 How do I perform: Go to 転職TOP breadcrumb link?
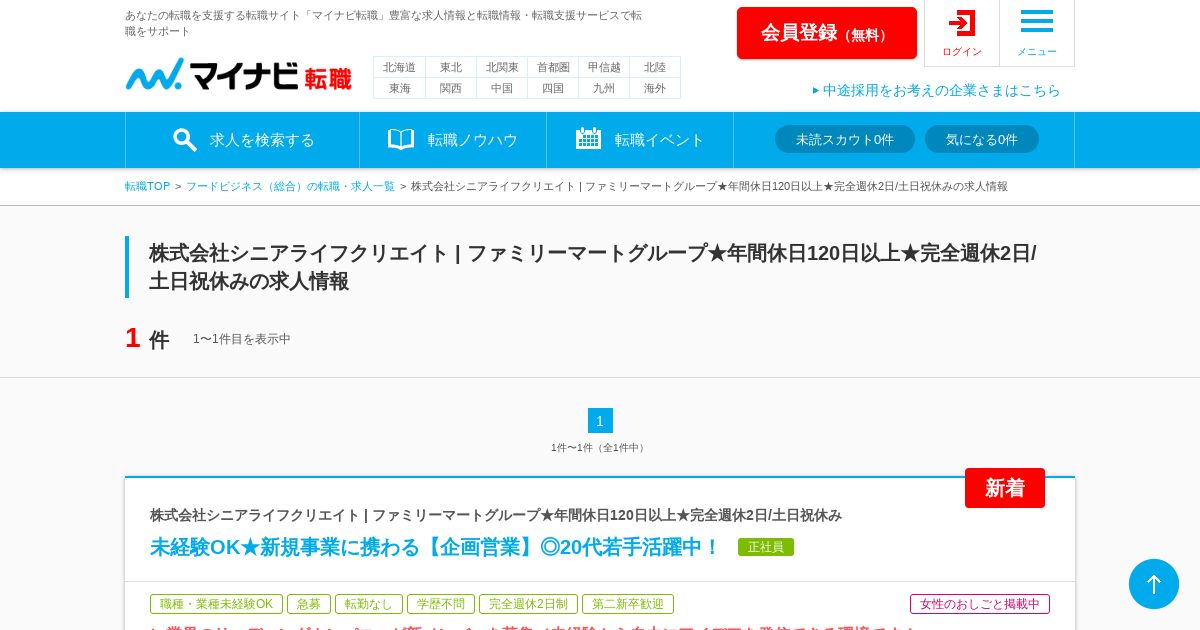point(147,186)
